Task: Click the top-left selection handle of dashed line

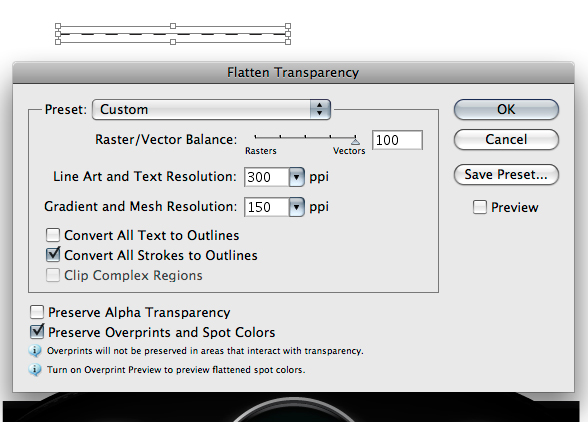Action: (58, 26)
